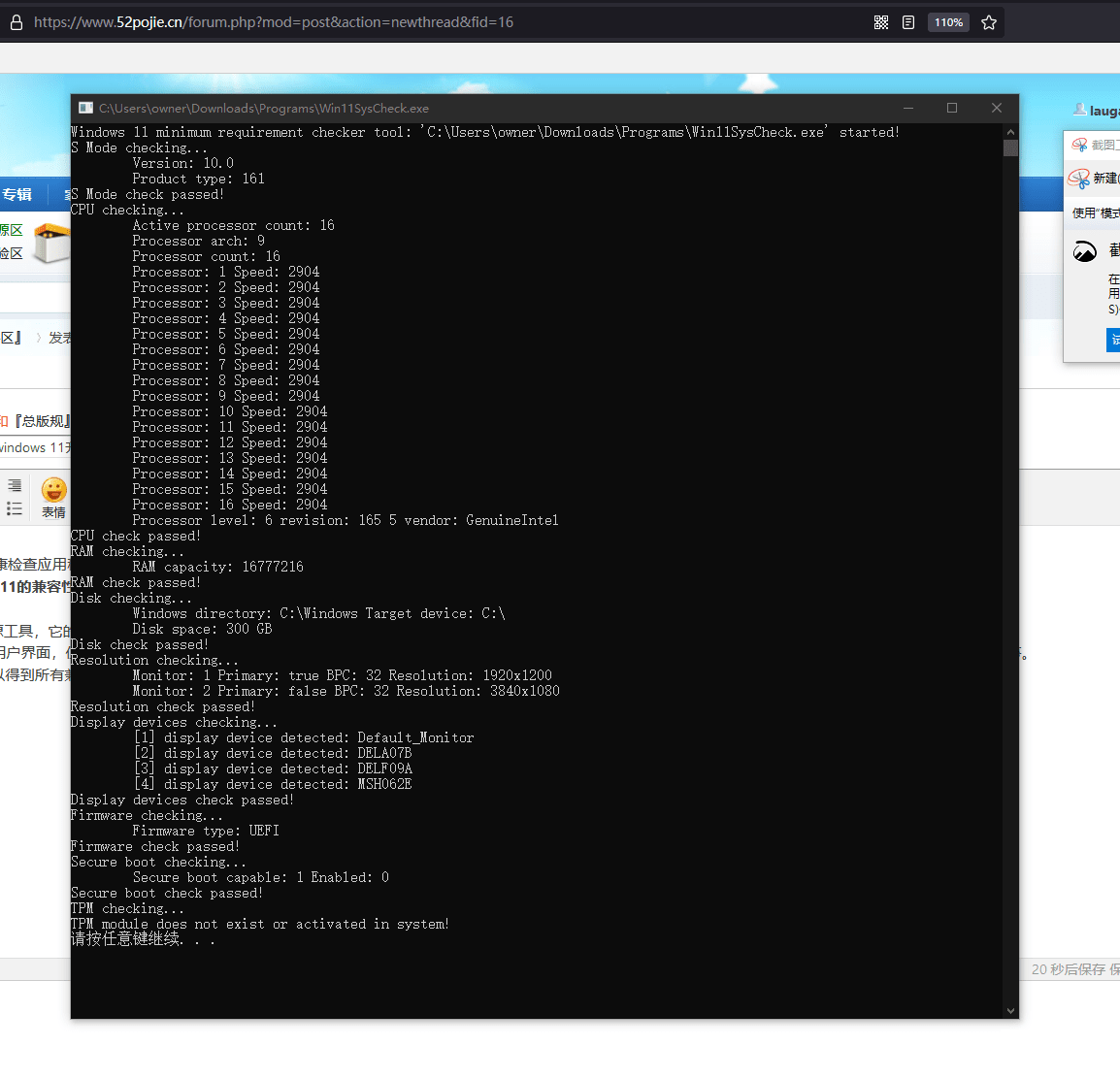
Task: Click the console scrollbar down arrow
Action: [x=1010, y=1010]
